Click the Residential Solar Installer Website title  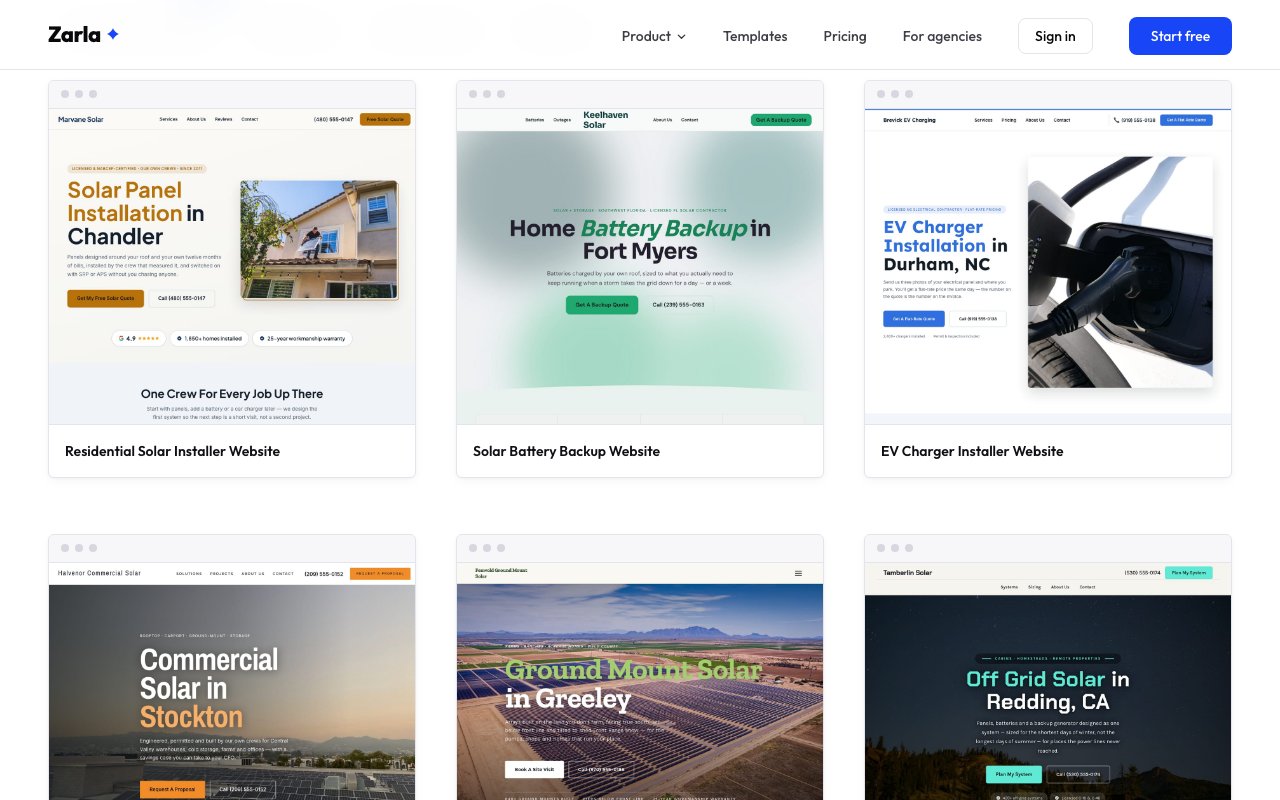pyautogui.click(x=172, y=451)
